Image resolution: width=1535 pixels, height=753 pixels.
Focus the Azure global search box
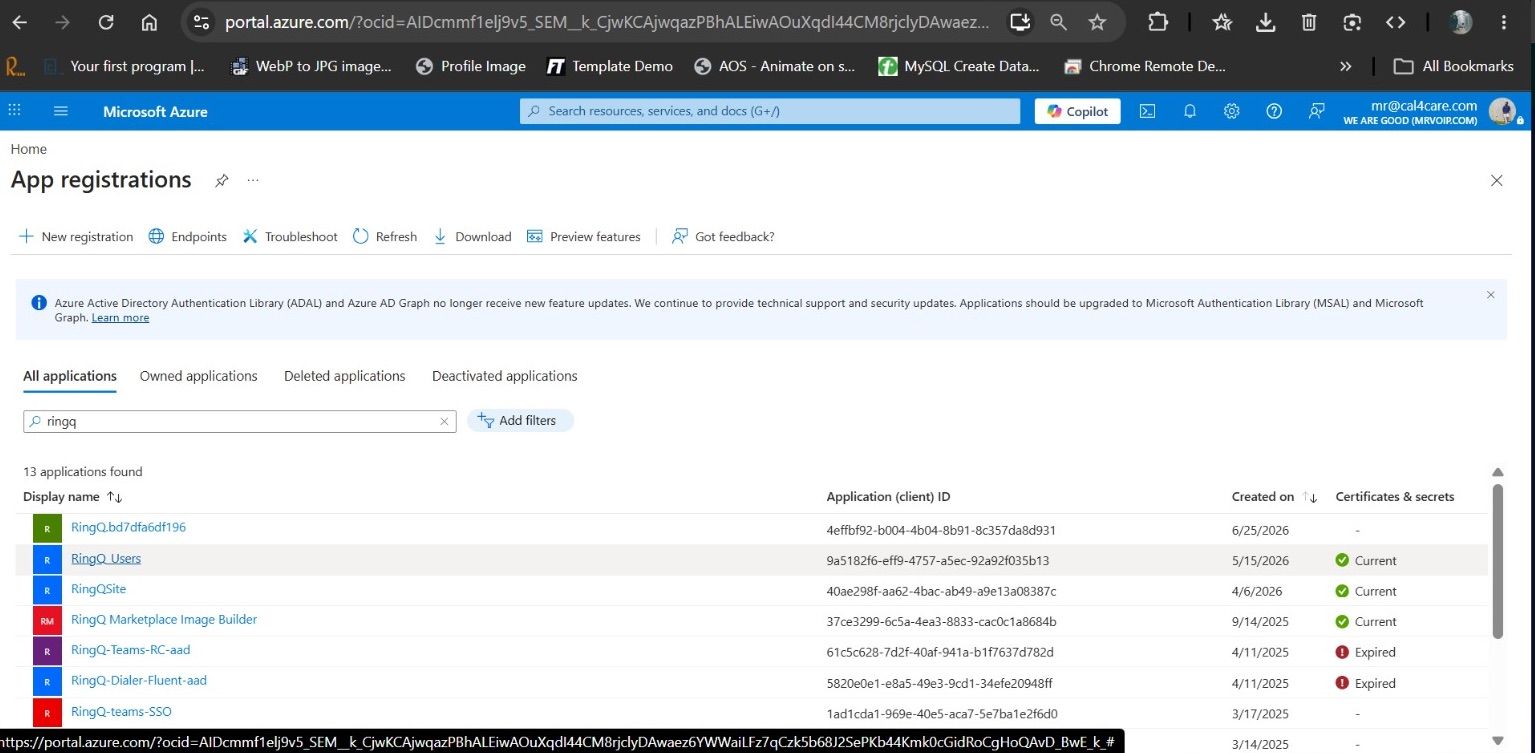pyautogui.click(x=770, y=111)
